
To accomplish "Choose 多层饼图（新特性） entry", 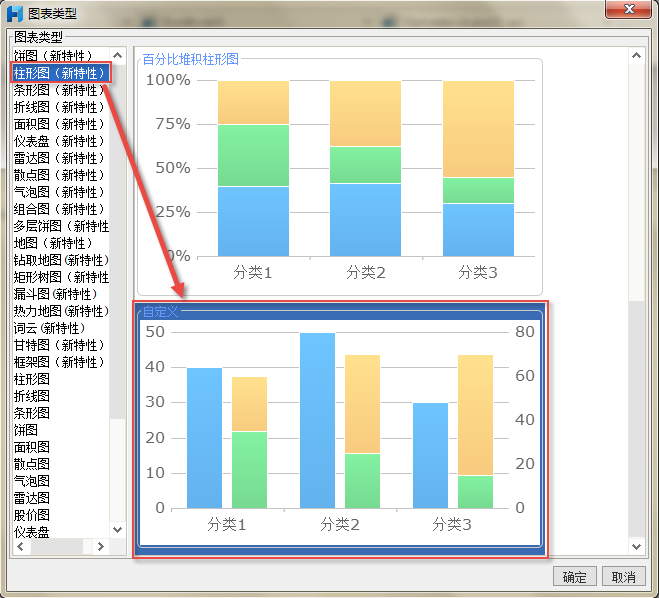I will (x=61, y=226).
